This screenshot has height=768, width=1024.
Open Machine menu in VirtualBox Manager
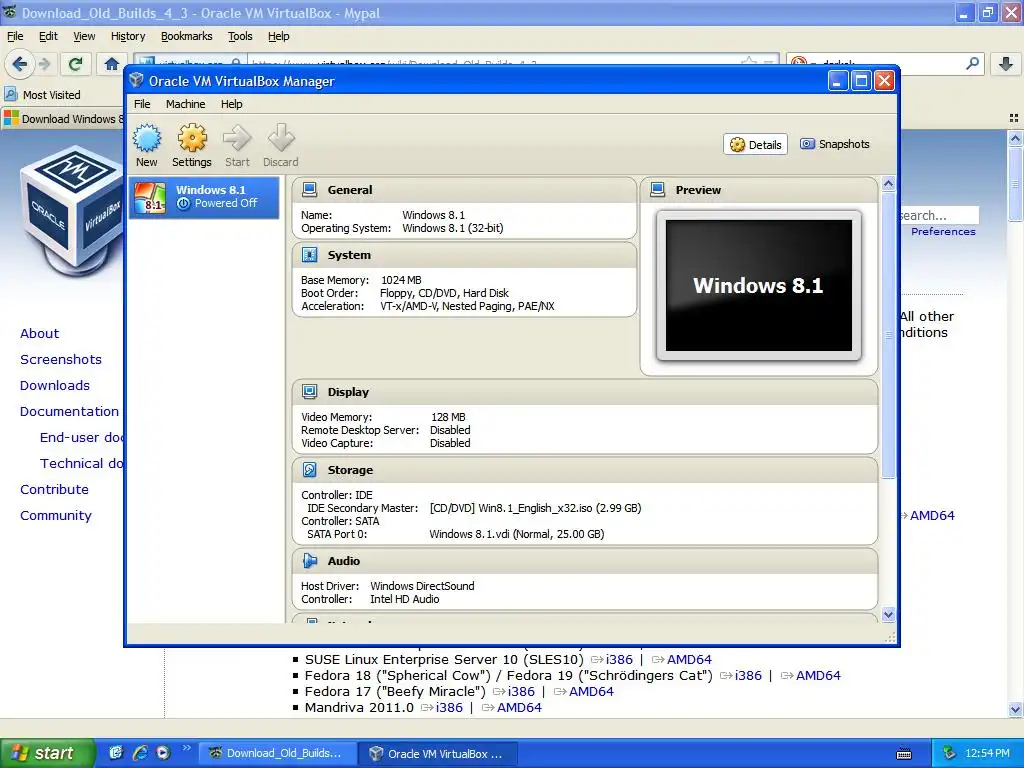pyautogui.click(x=185, y=104)
